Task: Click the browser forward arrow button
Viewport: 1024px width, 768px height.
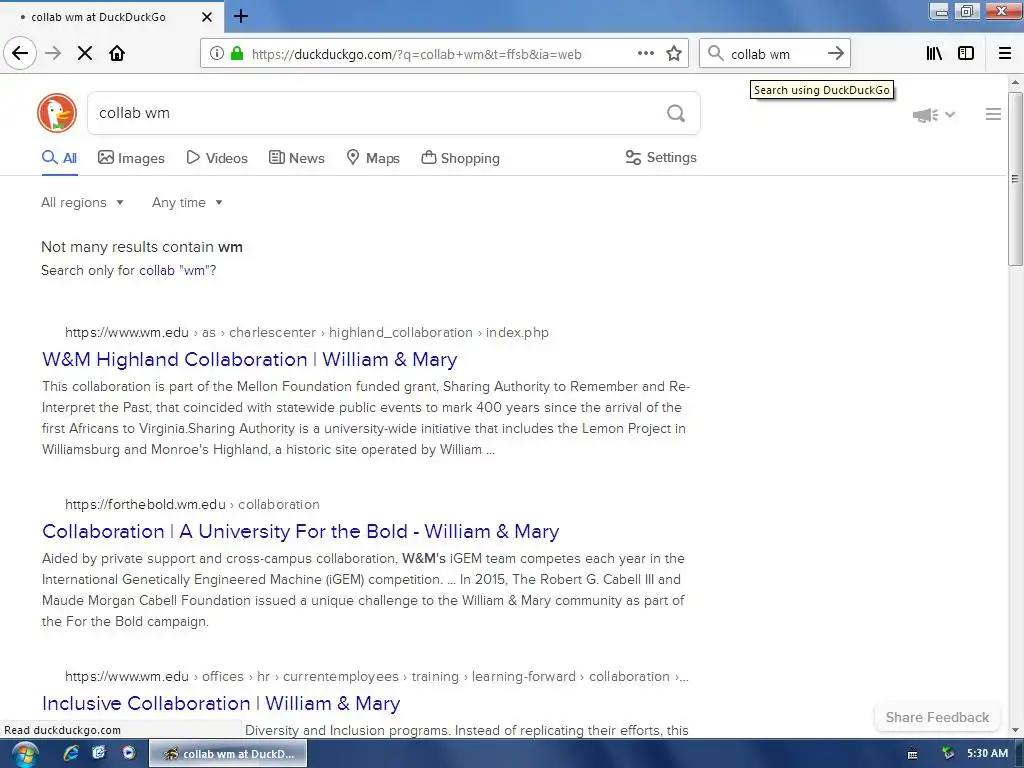Action: pos(53,53)
